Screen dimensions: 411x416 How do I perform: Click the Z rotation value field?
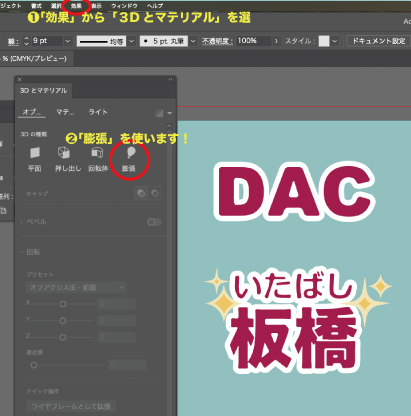116,337
